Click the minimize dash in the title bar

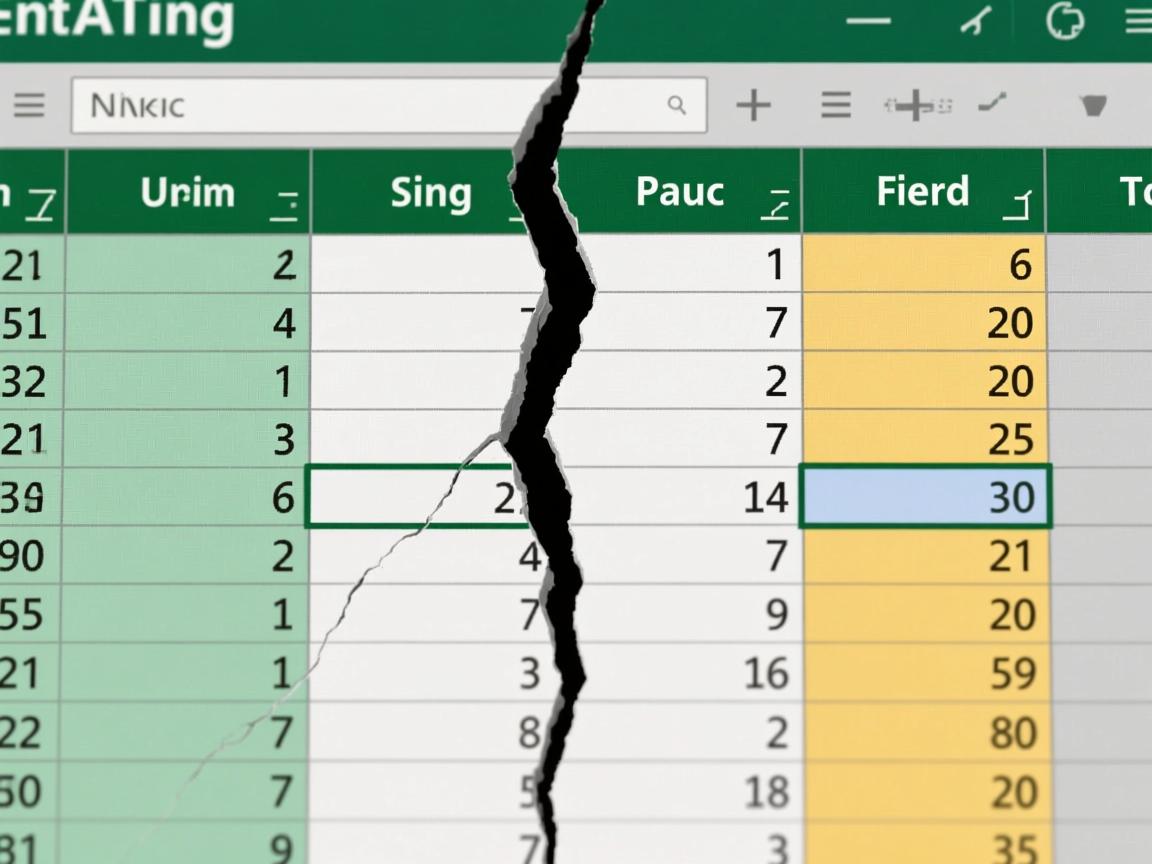868,21
